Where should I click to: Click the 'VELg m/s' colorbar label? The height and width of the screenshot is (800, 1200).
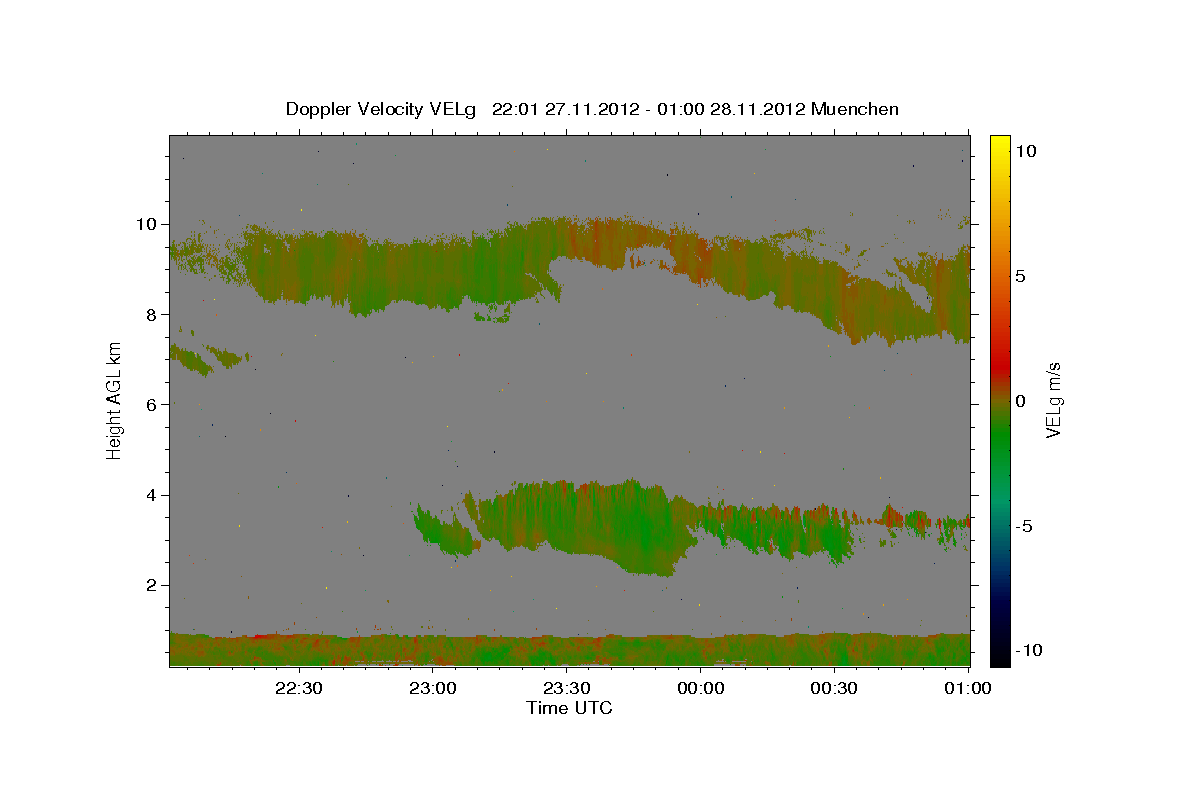pos(1054,400)
